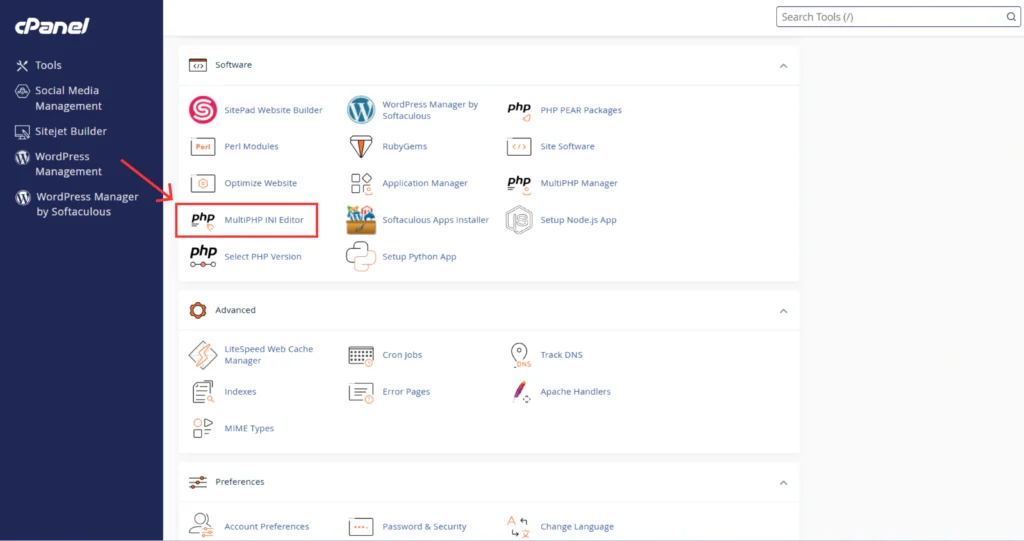Select Sitejet Builder in the sidebar
The height and width of the screenshot is (541, 1024).
coord(61,131)
